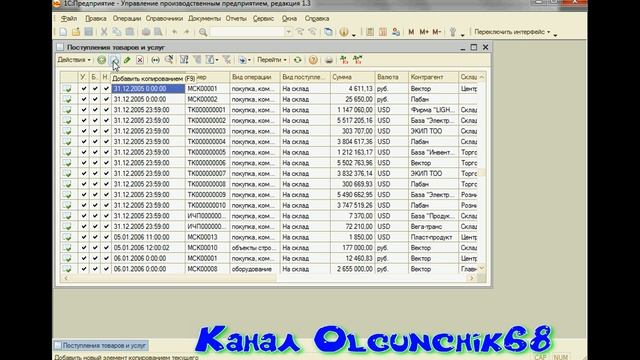Screen dimensions: 640x360
Task: Click the M memory button in the toolbar
Action: 411,32
